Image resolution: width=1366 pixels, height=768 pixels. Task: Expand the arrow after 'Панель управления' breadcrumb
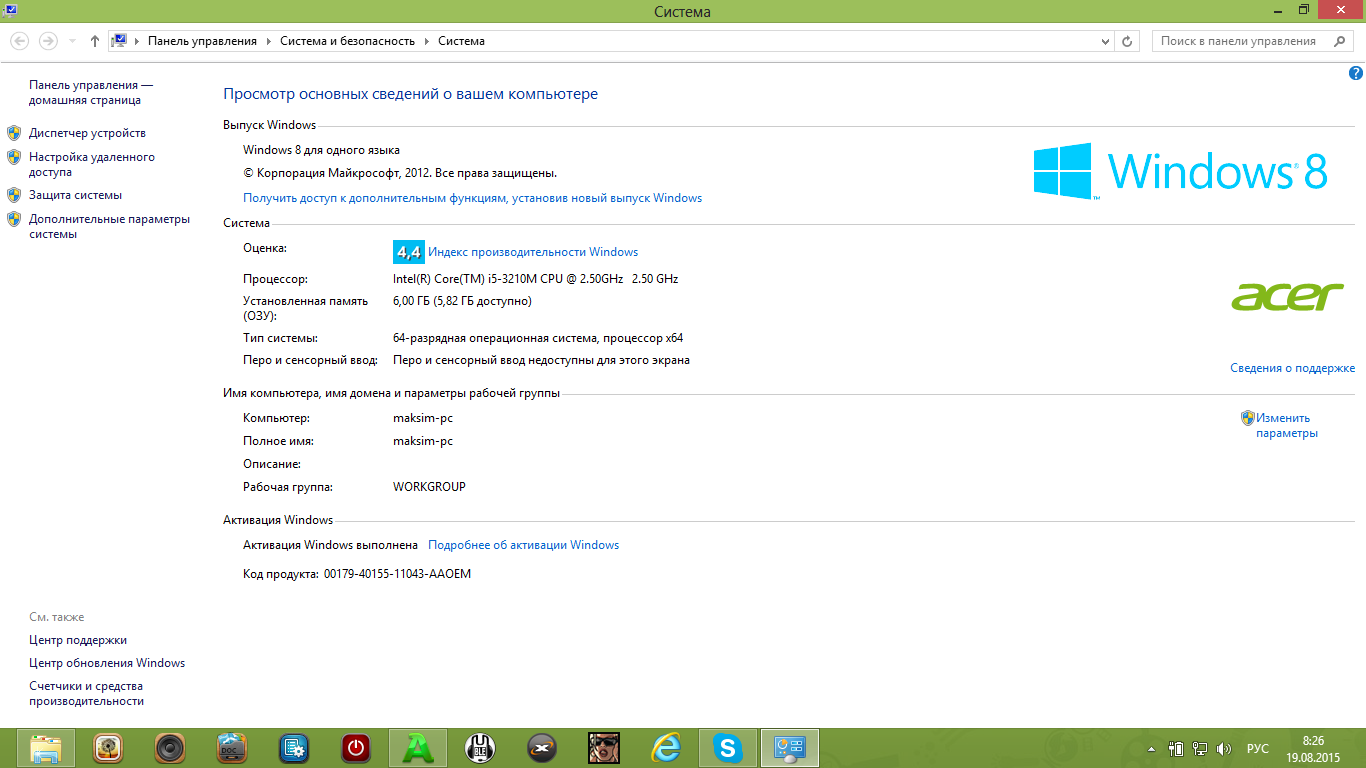pos(268,41)
